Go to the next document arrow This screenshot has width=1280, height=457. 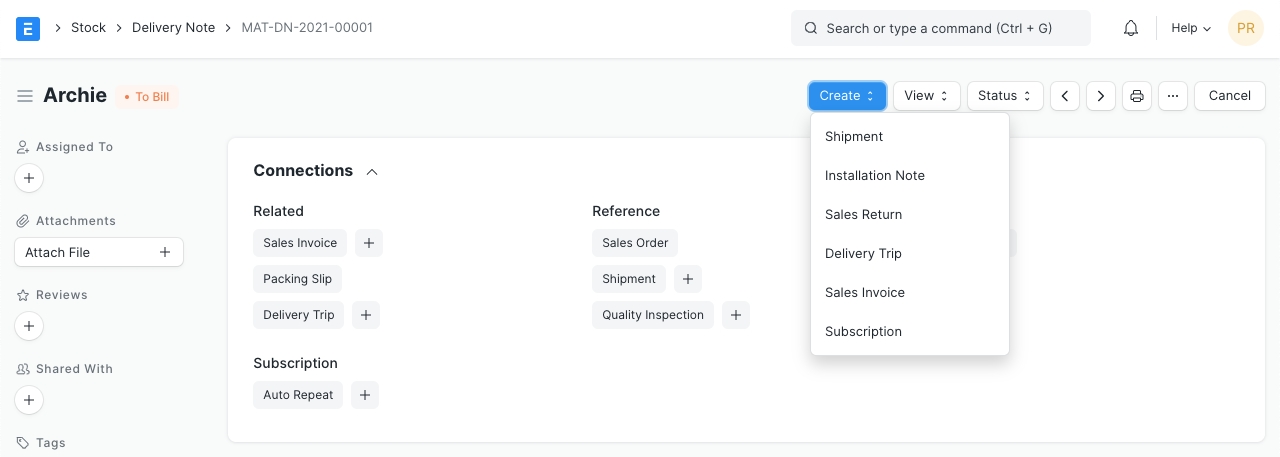tap(1101, 96)
